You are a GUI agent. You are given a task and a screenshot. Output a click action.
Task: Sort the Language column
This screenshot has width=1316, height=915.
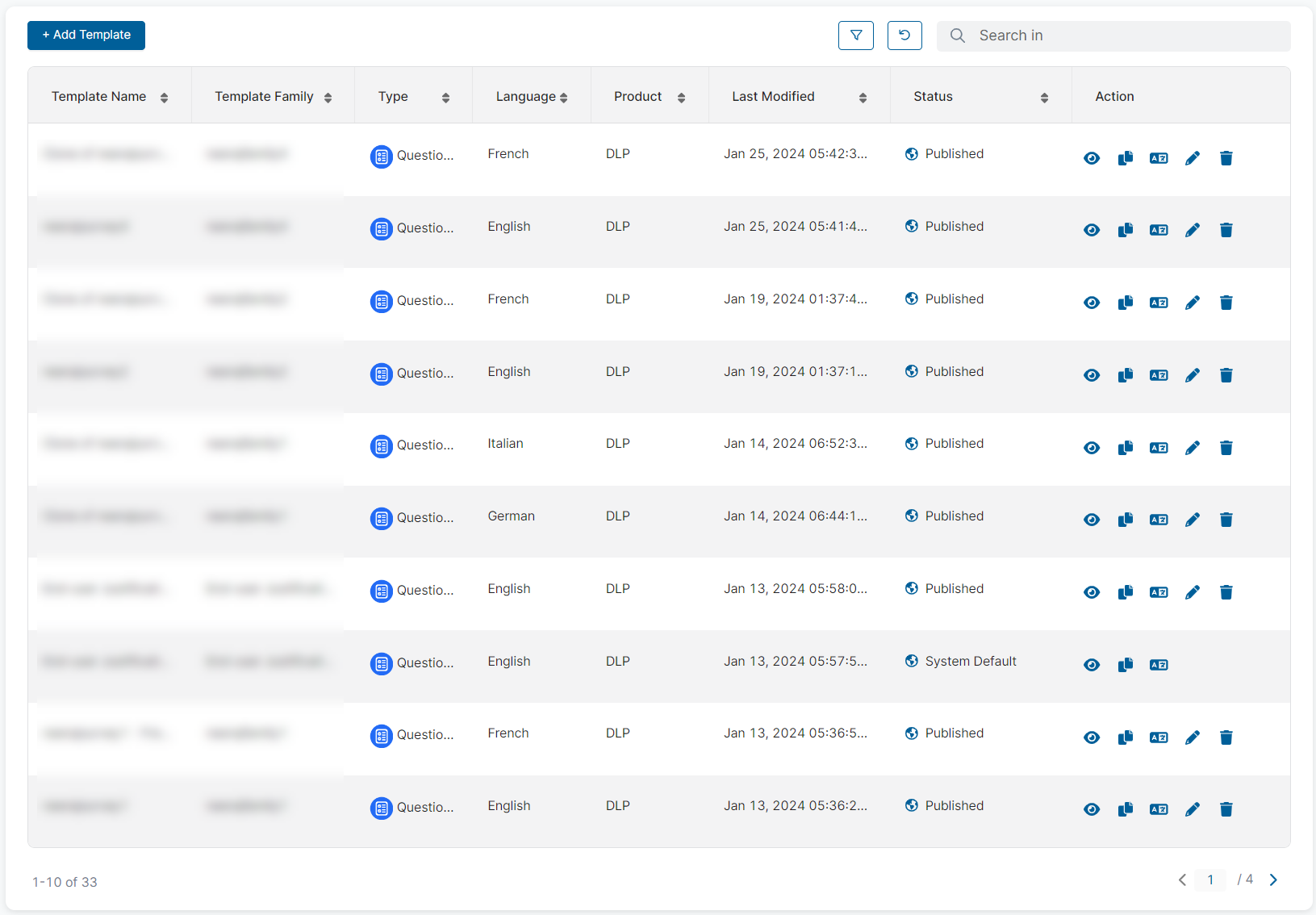click(x=564, y=96)
